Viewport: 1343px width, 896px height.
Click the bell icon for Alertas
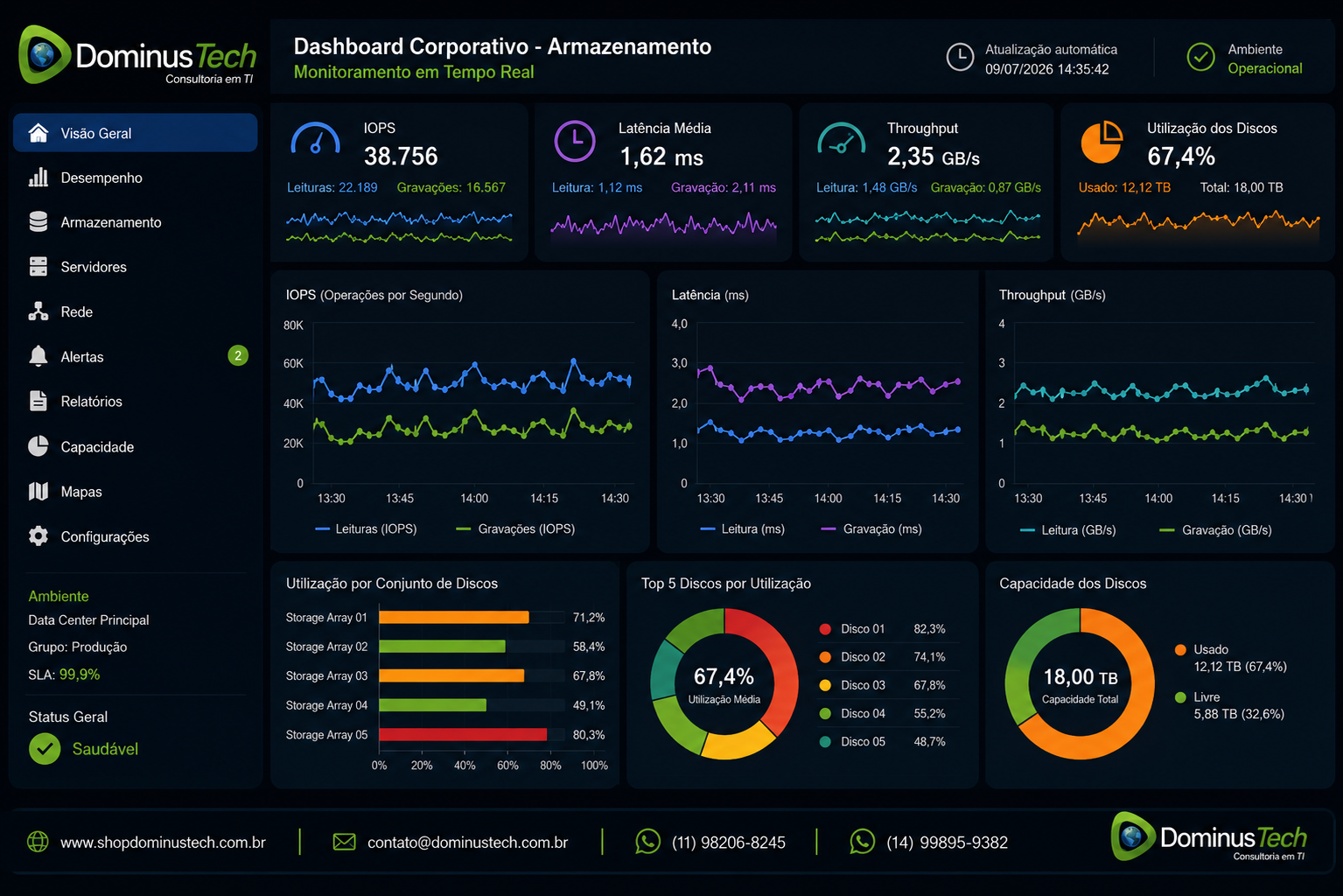pos(38,356)
